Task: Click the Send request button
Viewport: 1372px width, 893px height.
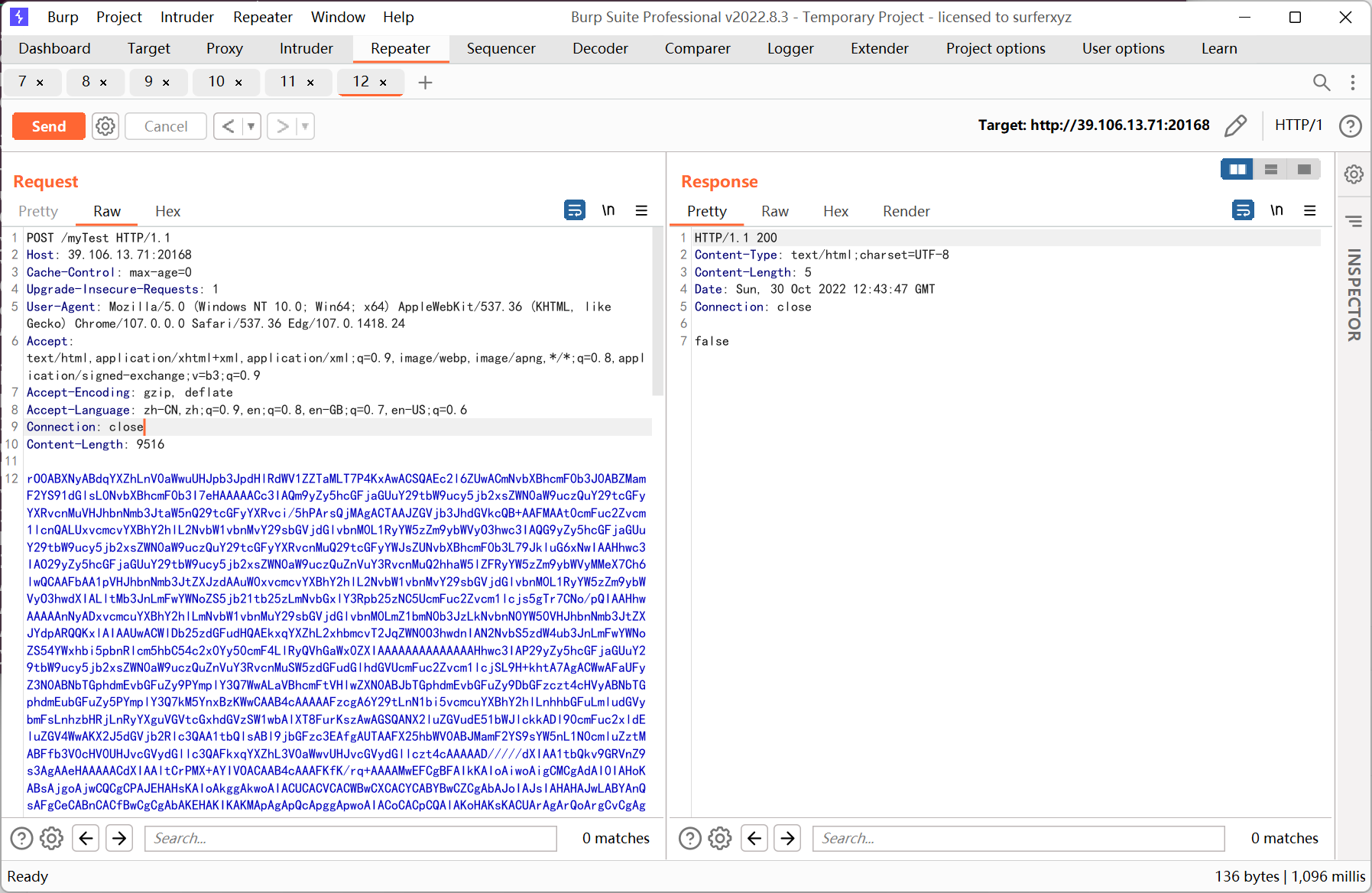Action: pyautogui.click(x=49, y=126)
